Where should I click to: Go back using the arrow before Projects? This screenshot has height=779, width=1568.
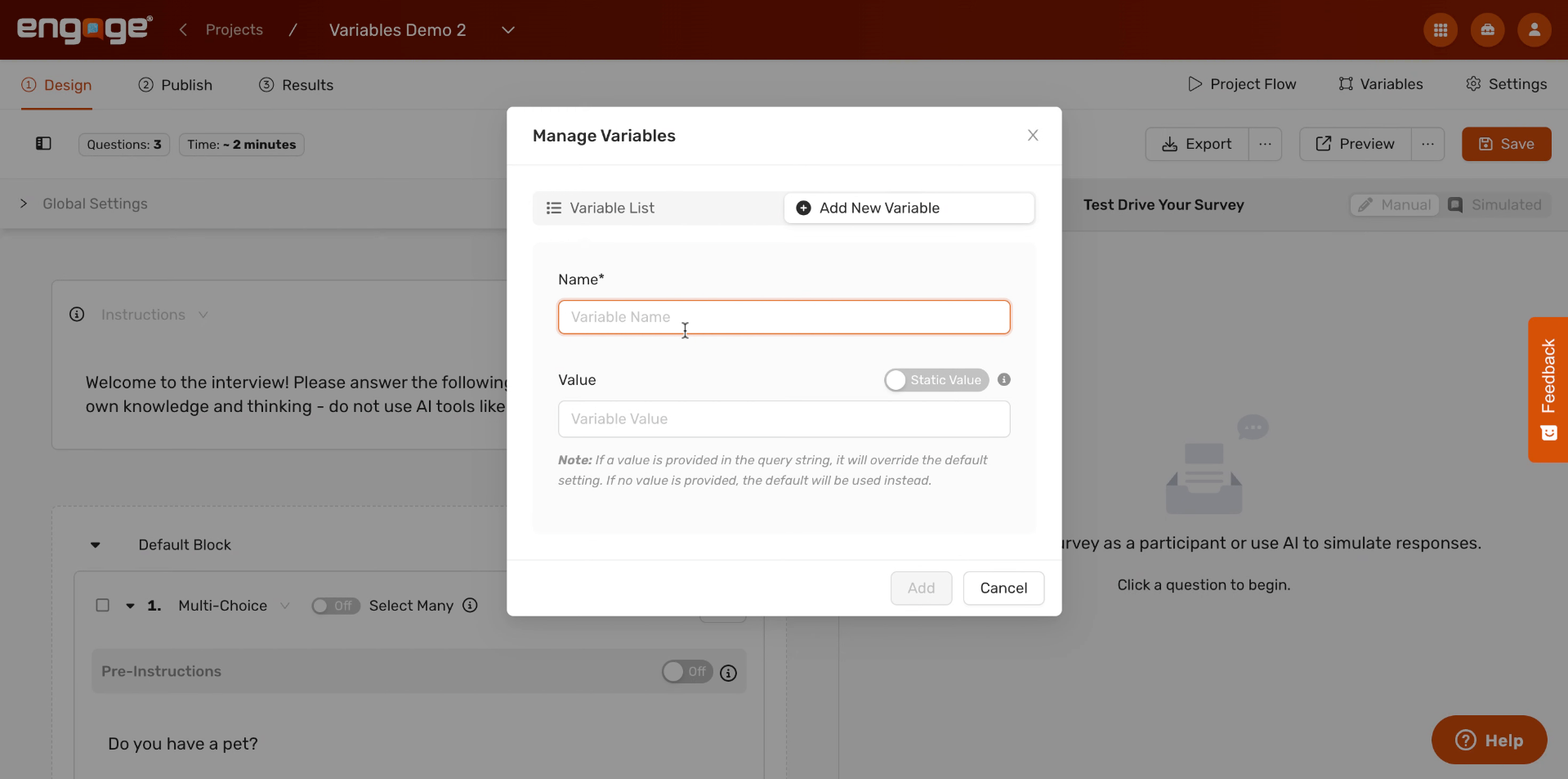pyautogui.click(x=183, y=29)
